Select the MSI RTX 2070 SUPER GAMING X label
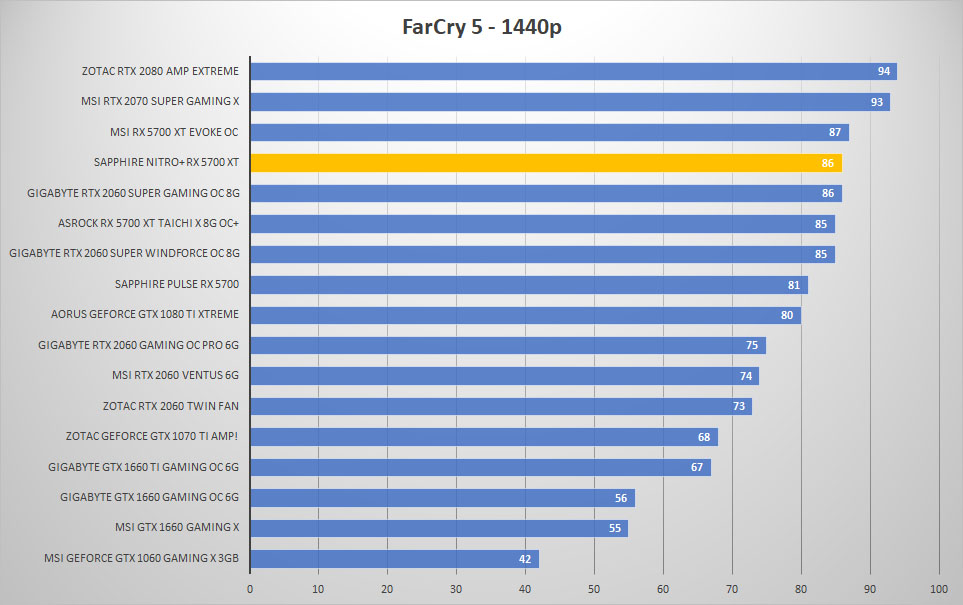 pyautogui.click(x=160, y=101)
